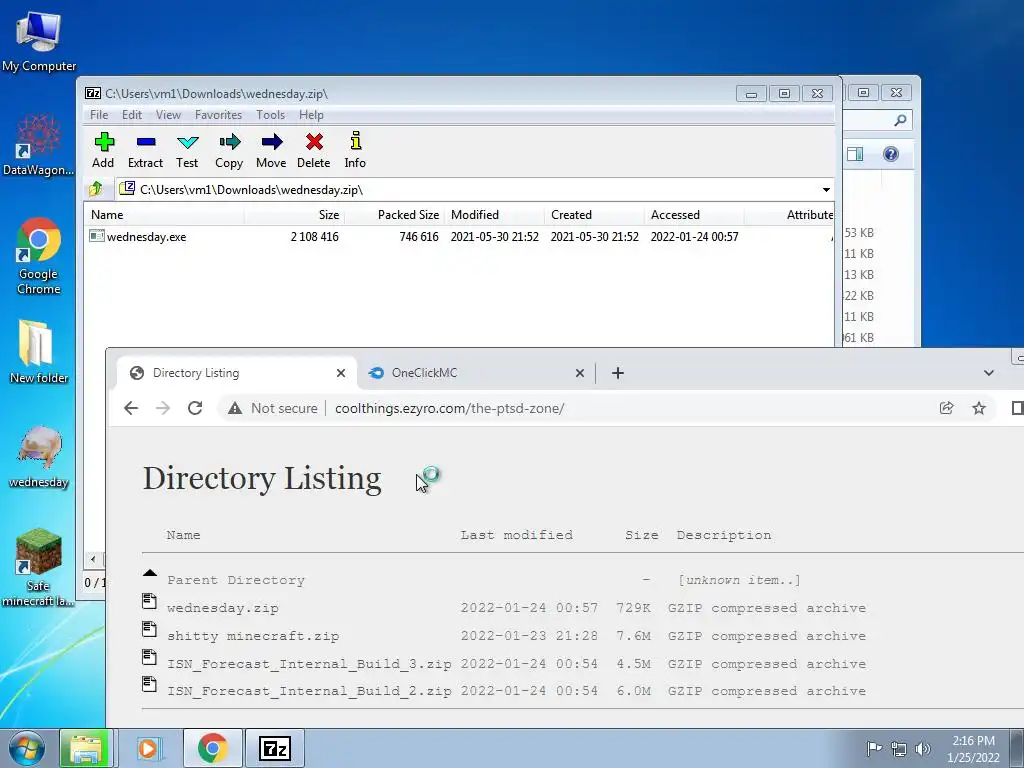Click the red Delete icon in 7-Zip

coord(313,150)
